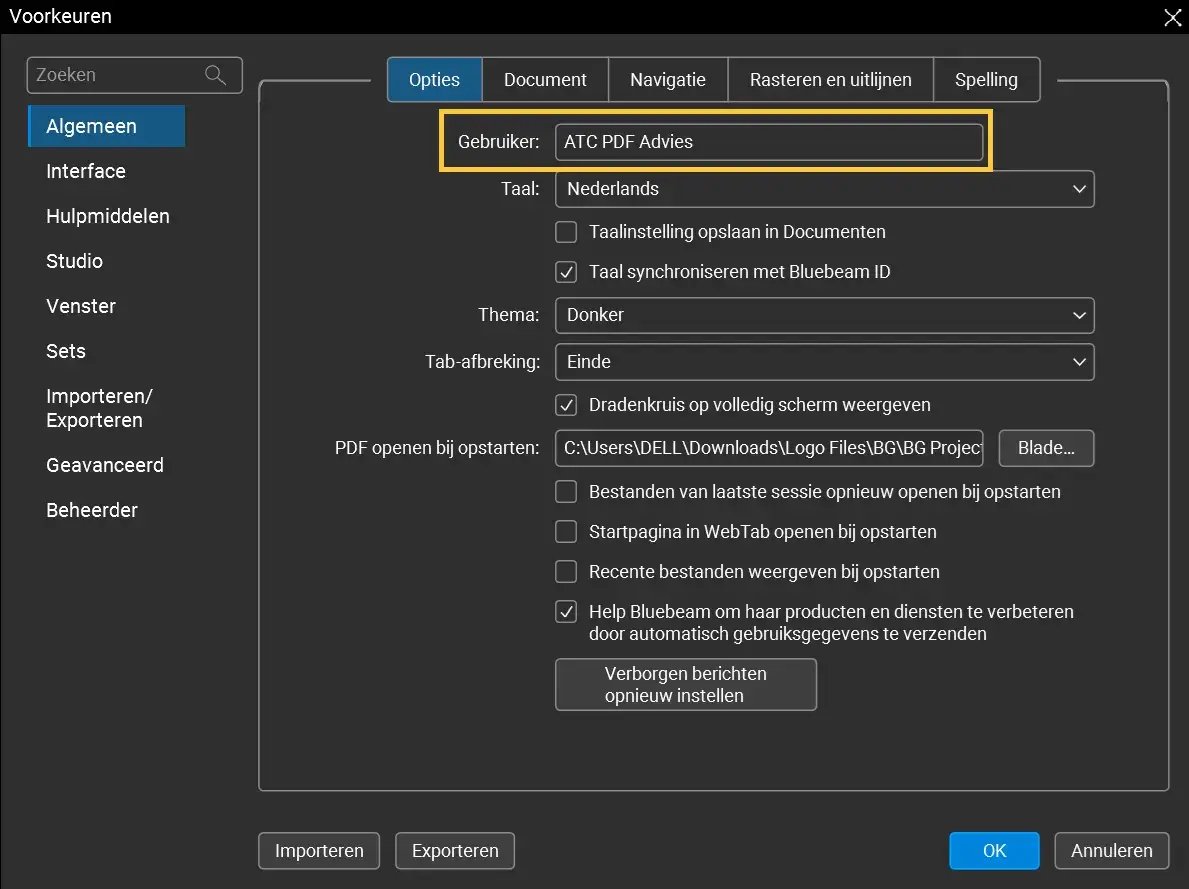Click the Gebruiker name field

[x=769, y=142]
